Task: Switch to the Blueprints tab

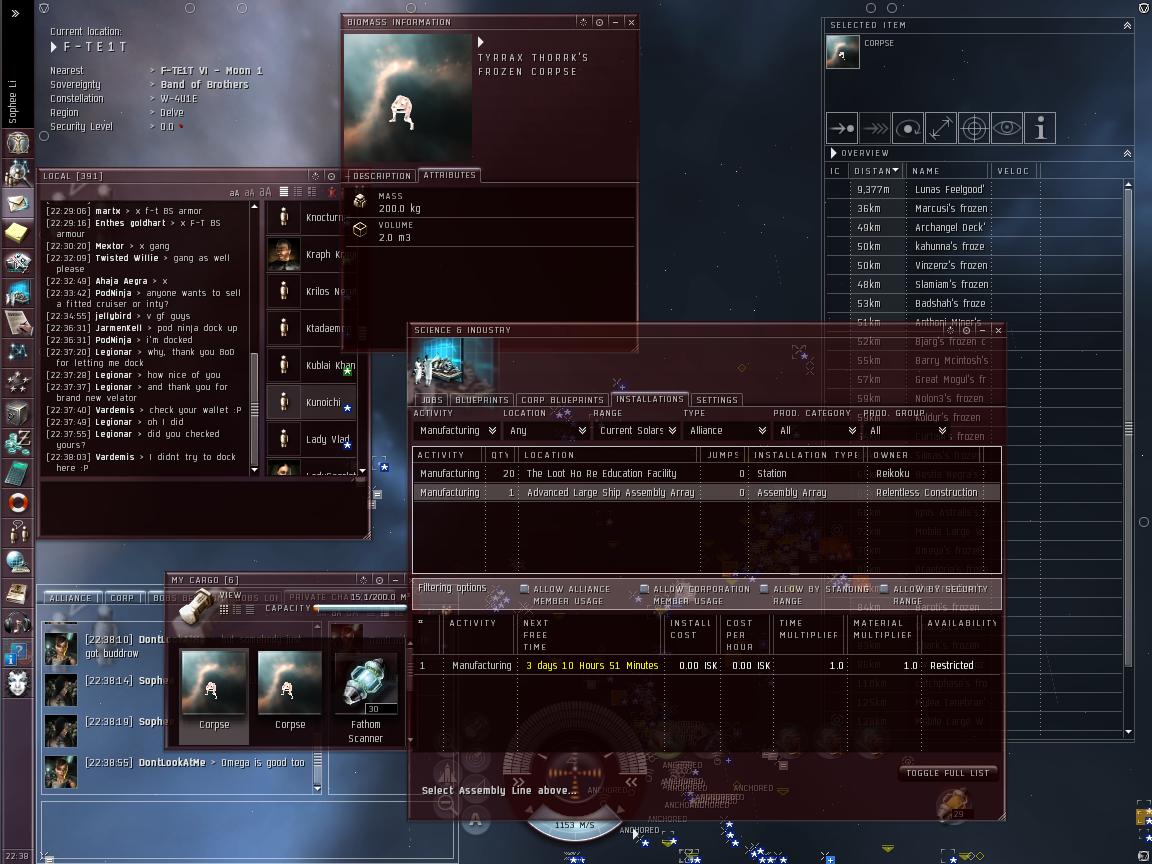Action: [482, 400]
